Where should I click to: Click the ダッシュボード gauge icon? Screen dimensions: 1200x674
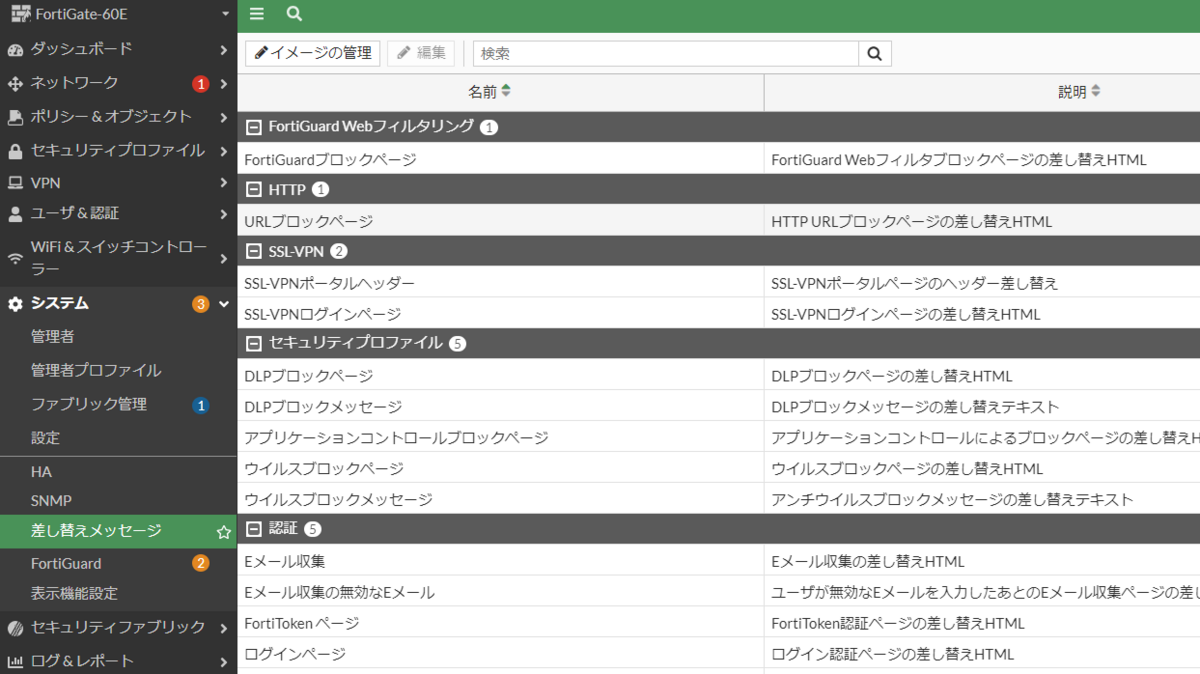pos(15,49)
